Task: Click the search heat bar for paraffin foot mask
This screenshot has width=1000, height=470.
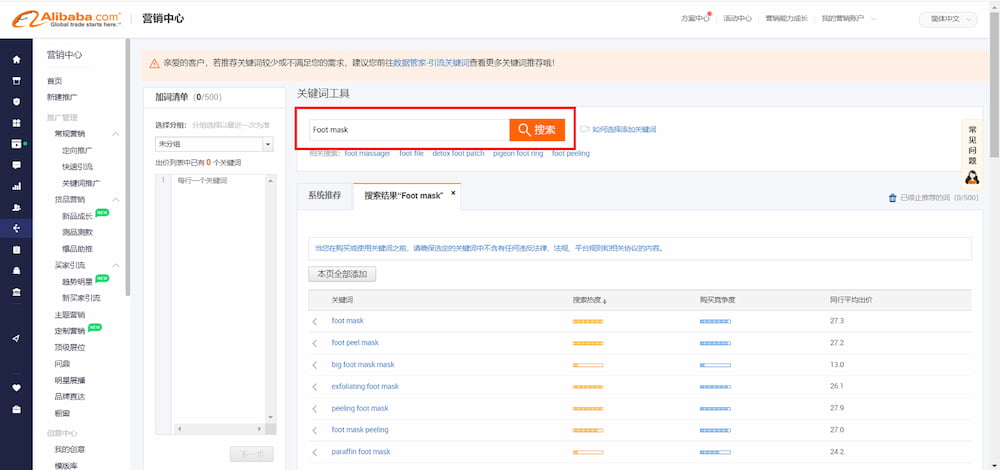Action: click(587, 452)
